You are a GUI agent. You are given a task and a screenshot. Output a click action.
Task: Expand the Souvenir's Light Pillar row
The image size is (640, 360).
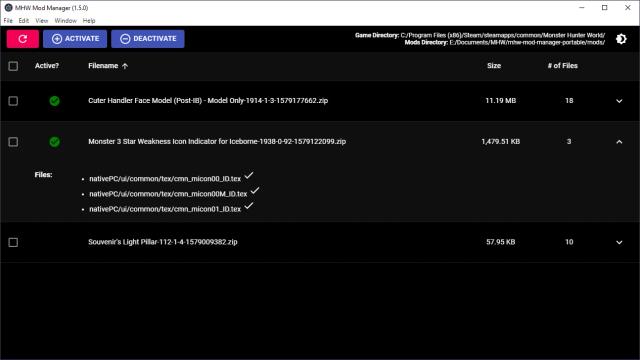click(x=619, y=242)
